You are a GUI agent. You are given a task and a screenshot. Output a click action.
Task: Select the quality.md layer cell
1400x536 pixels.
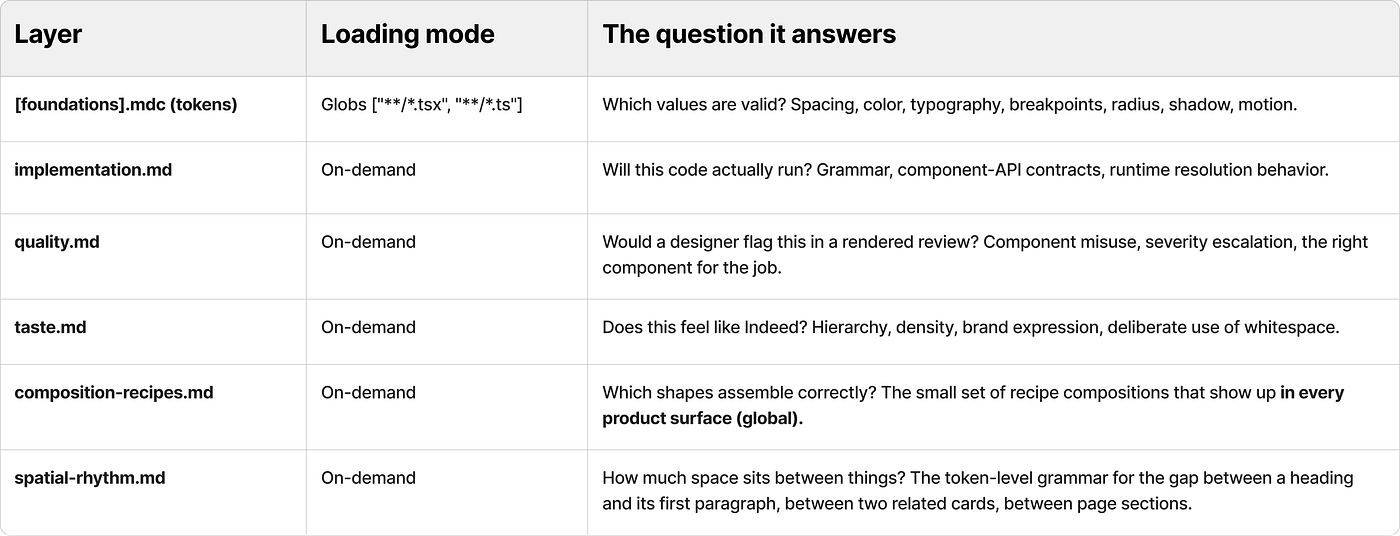pyautogui.click(x=57, y=242)
